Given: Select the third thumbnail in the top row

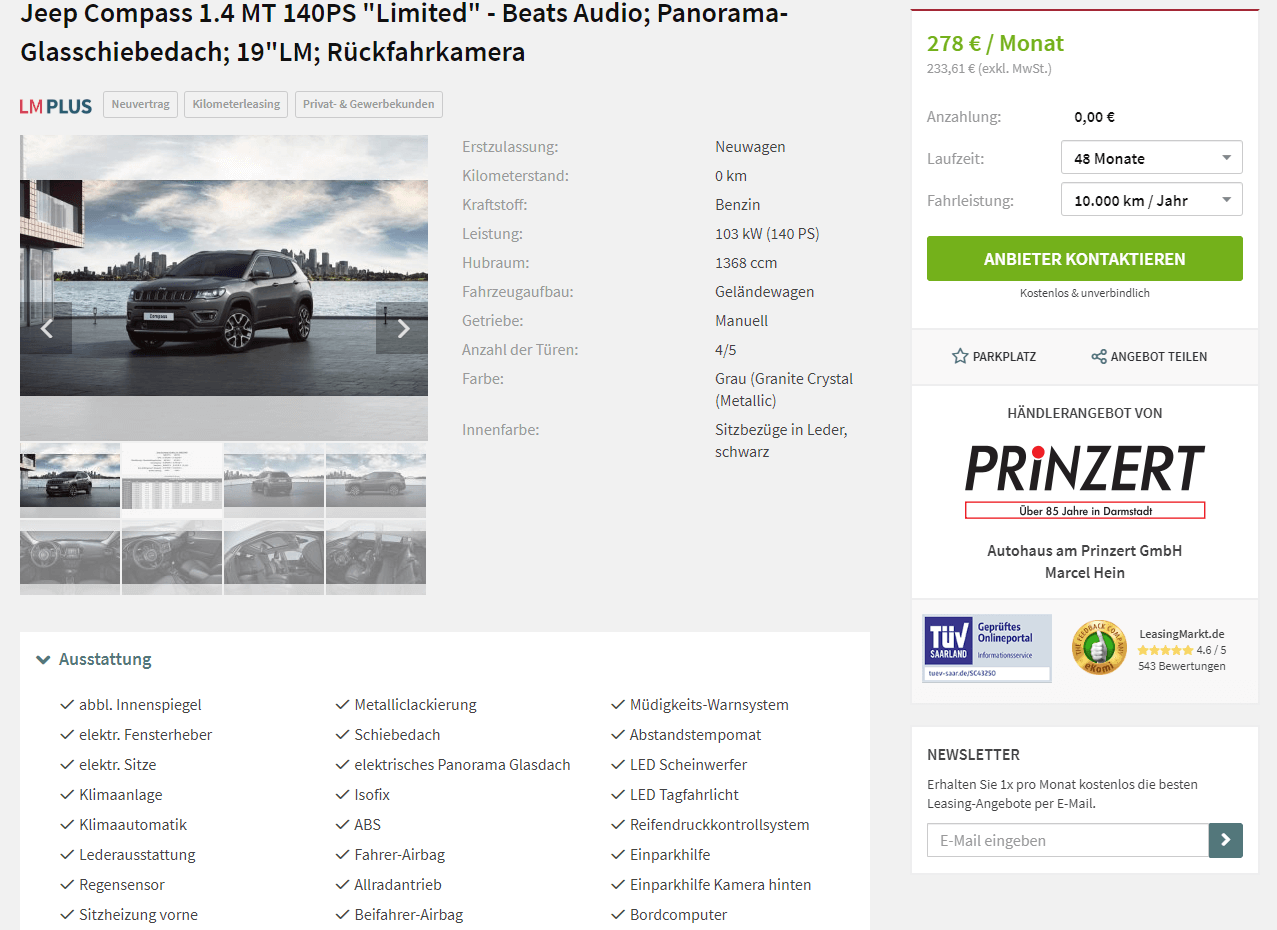Looking at the screenshot, I should [x=274, y=479].
